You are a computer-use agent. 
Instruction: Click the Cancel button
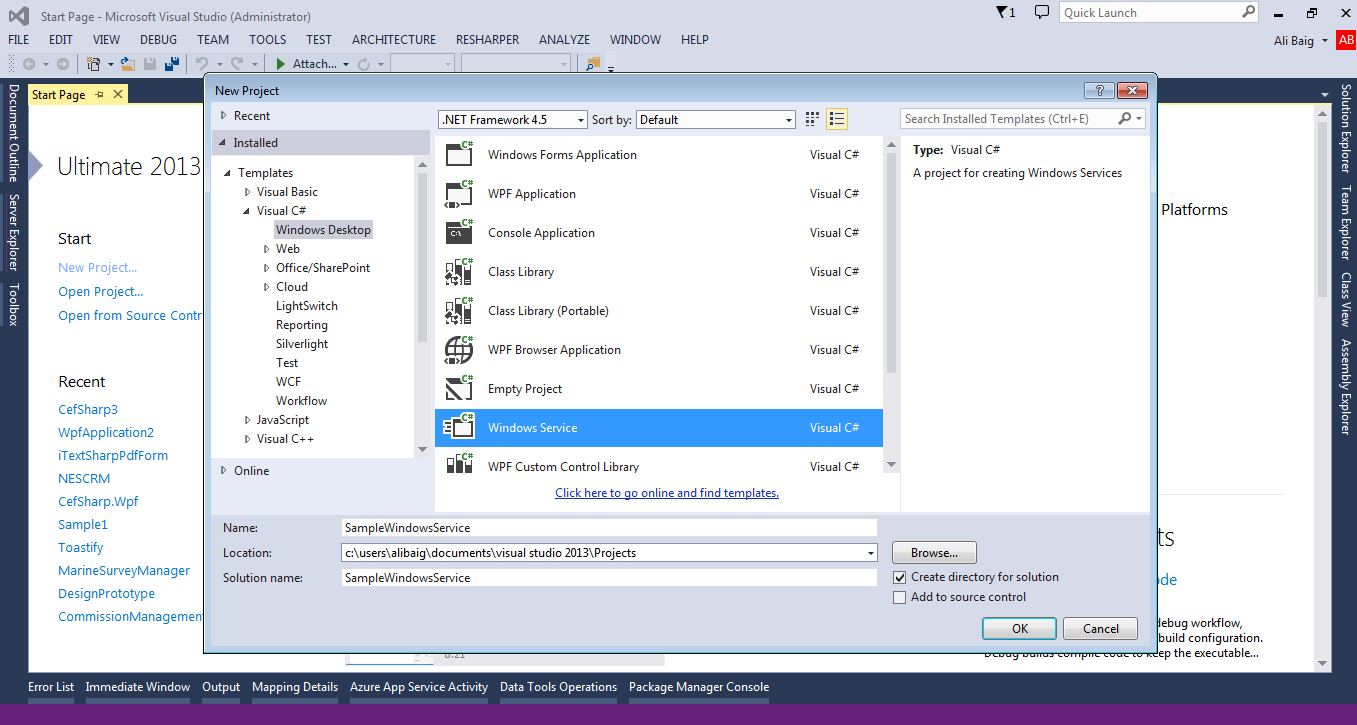point(1100,629)
